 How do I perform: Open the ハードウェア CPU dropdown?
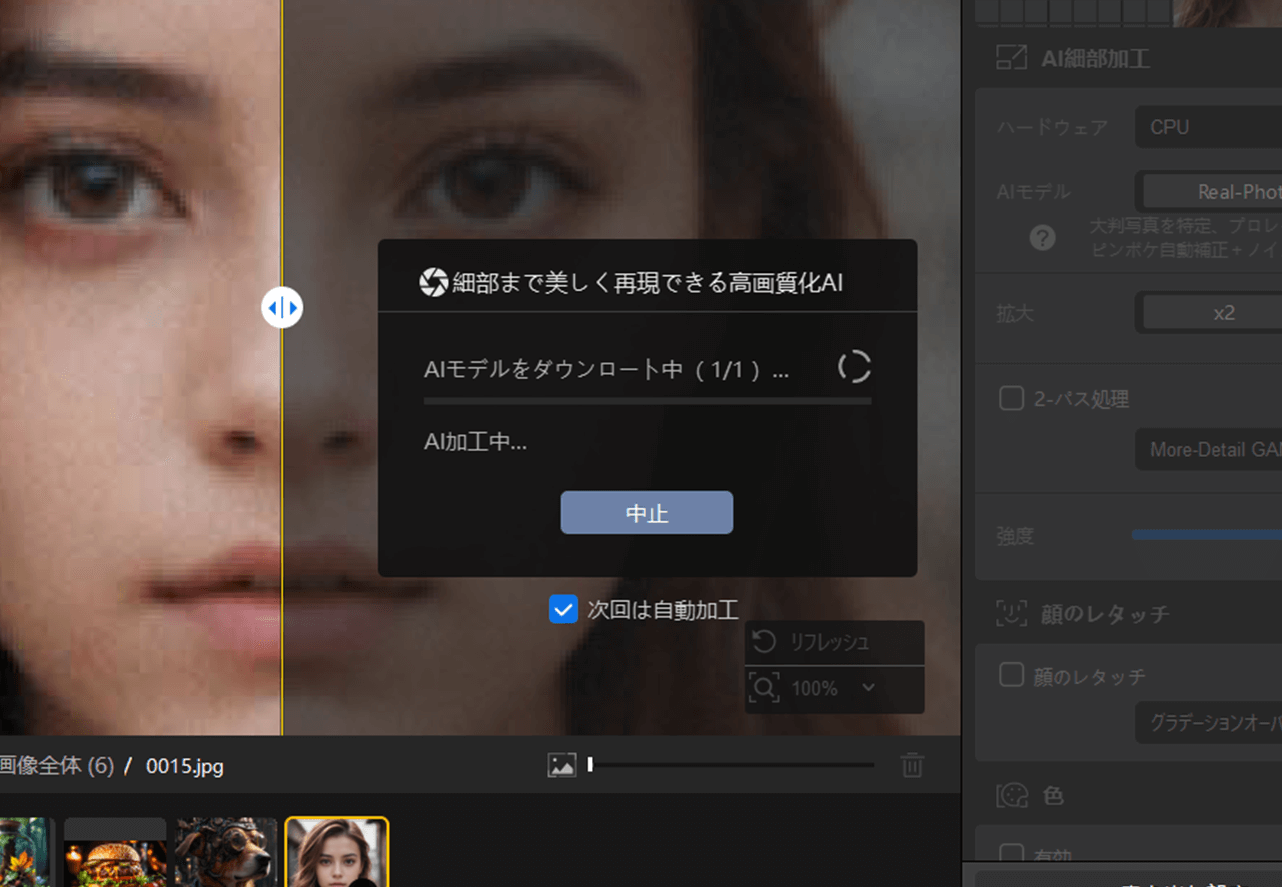1208,127
